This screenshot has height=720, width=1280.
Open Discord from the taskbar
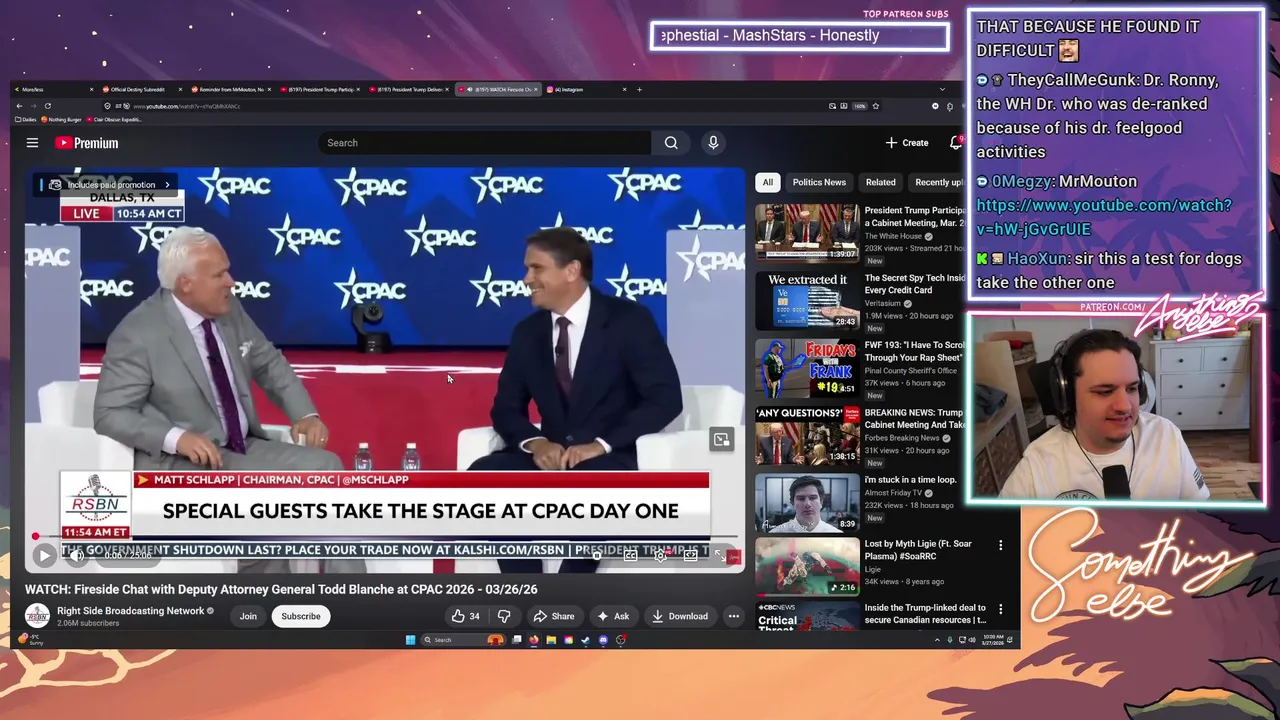(x=603, y=640)
